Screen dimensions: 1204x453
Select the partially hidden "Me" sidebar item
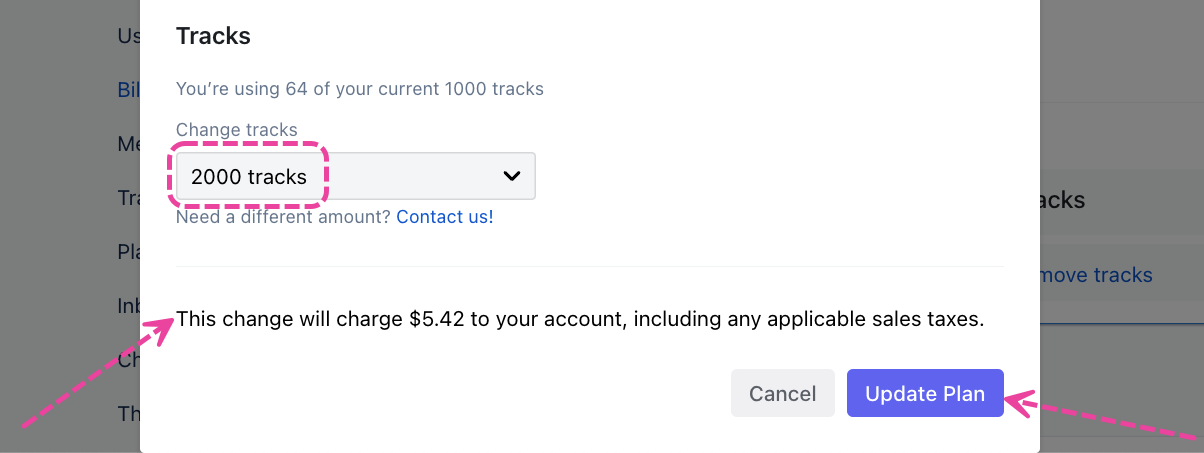[129, 144]
